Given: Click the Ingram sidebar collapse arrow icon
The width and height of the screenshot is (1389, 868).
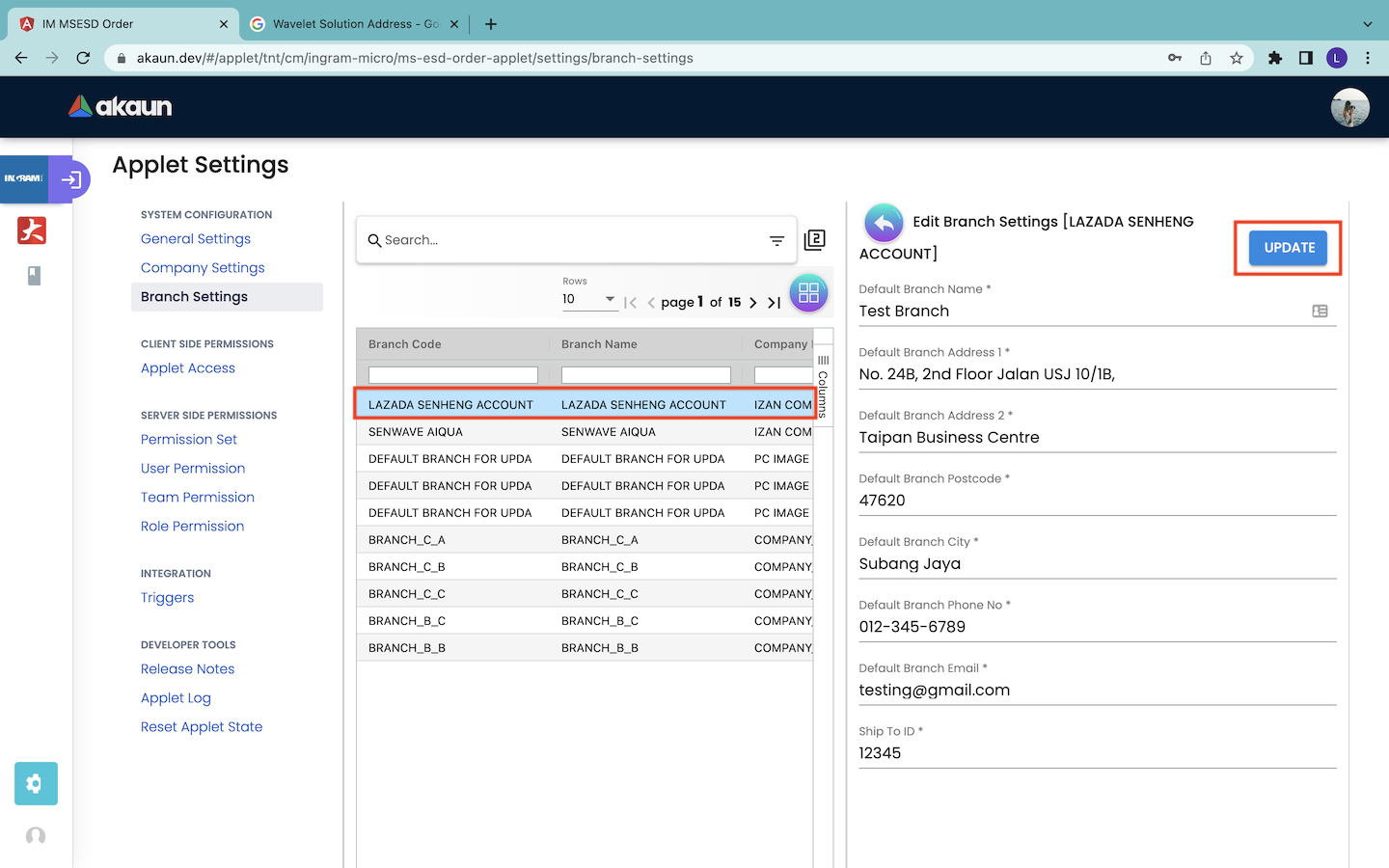Looking at the screenshot, I should (x=70, y=179).
